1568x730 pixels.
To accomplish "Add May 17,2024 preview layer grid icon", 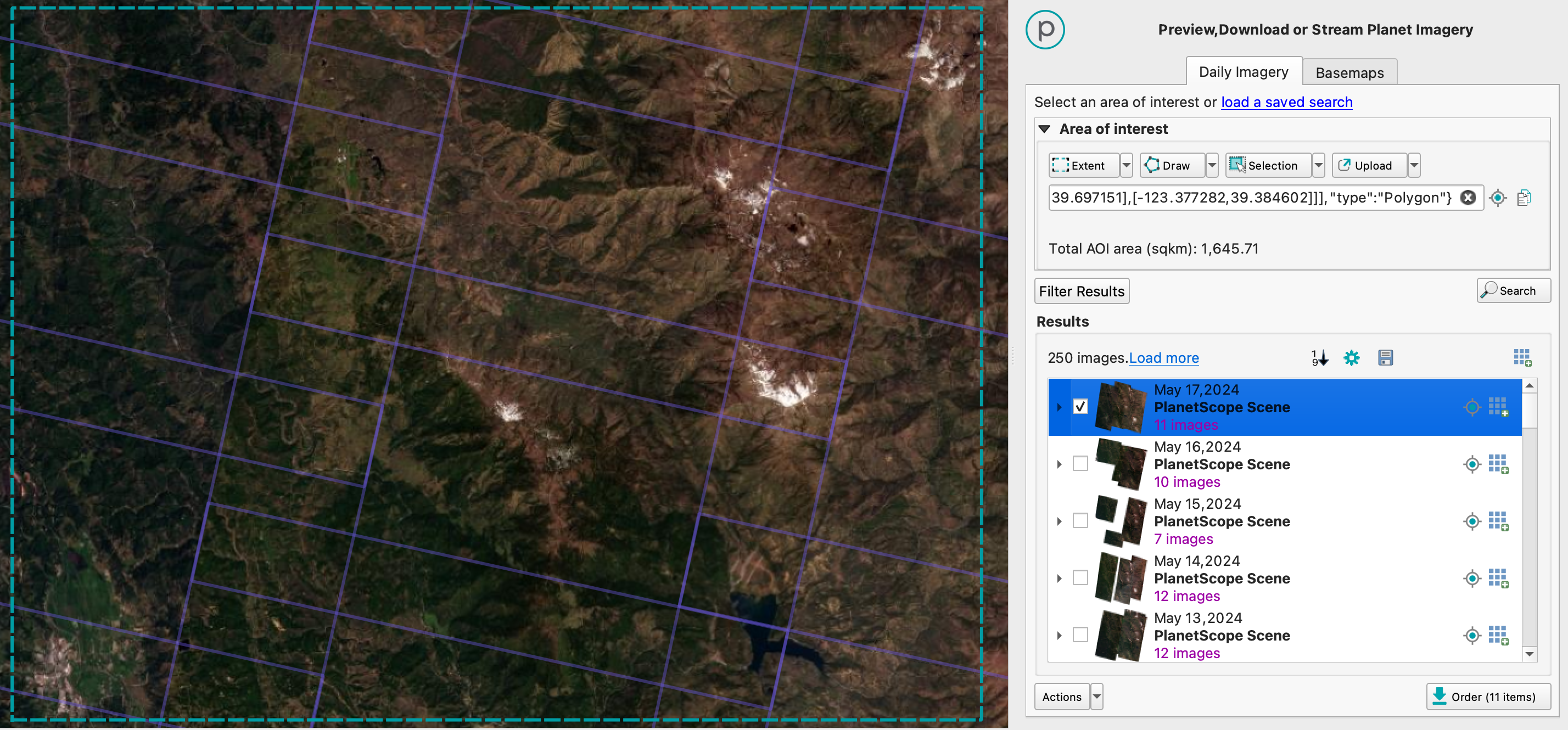I will point(1498,407).
